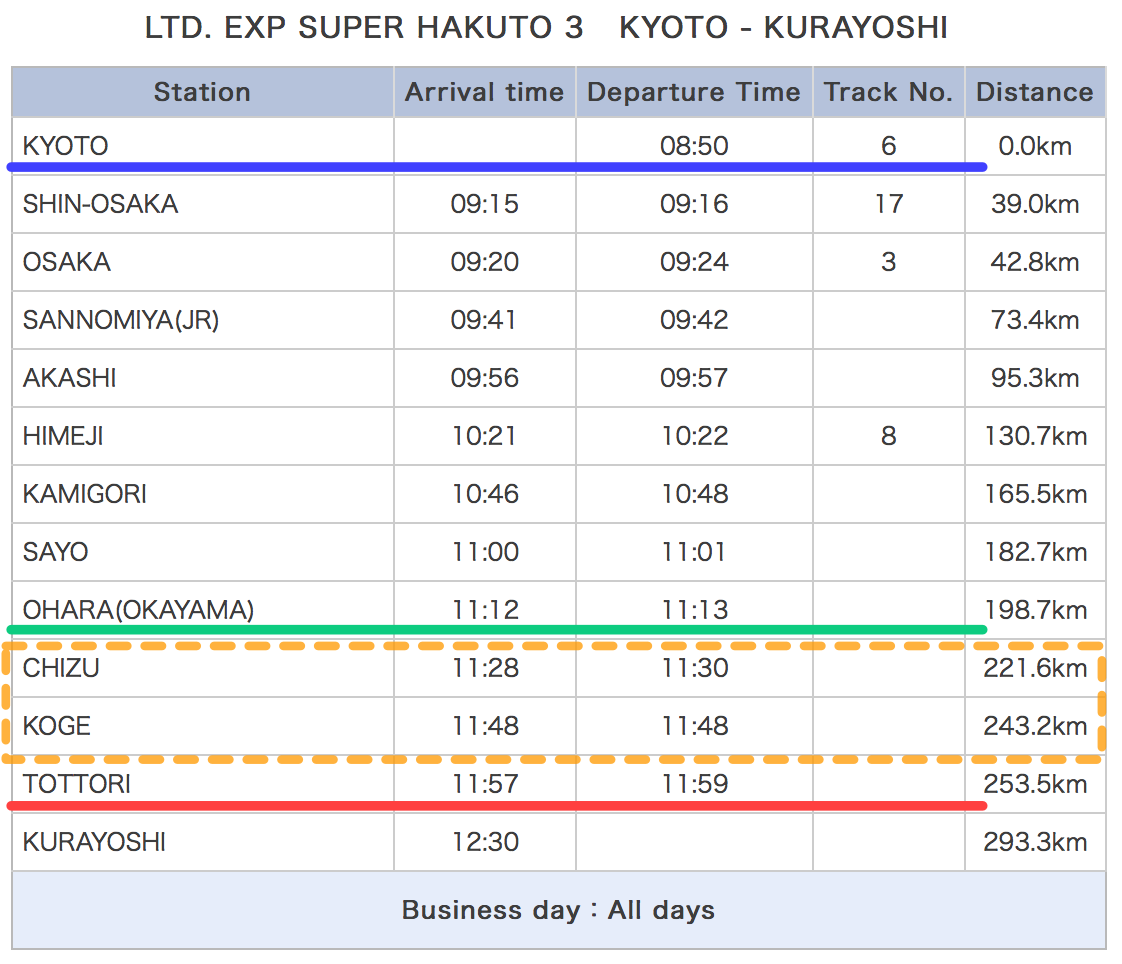Click Sannomiya arrival time 09:41
This screenshot has height=964, width=1122.
pos(484,320)
